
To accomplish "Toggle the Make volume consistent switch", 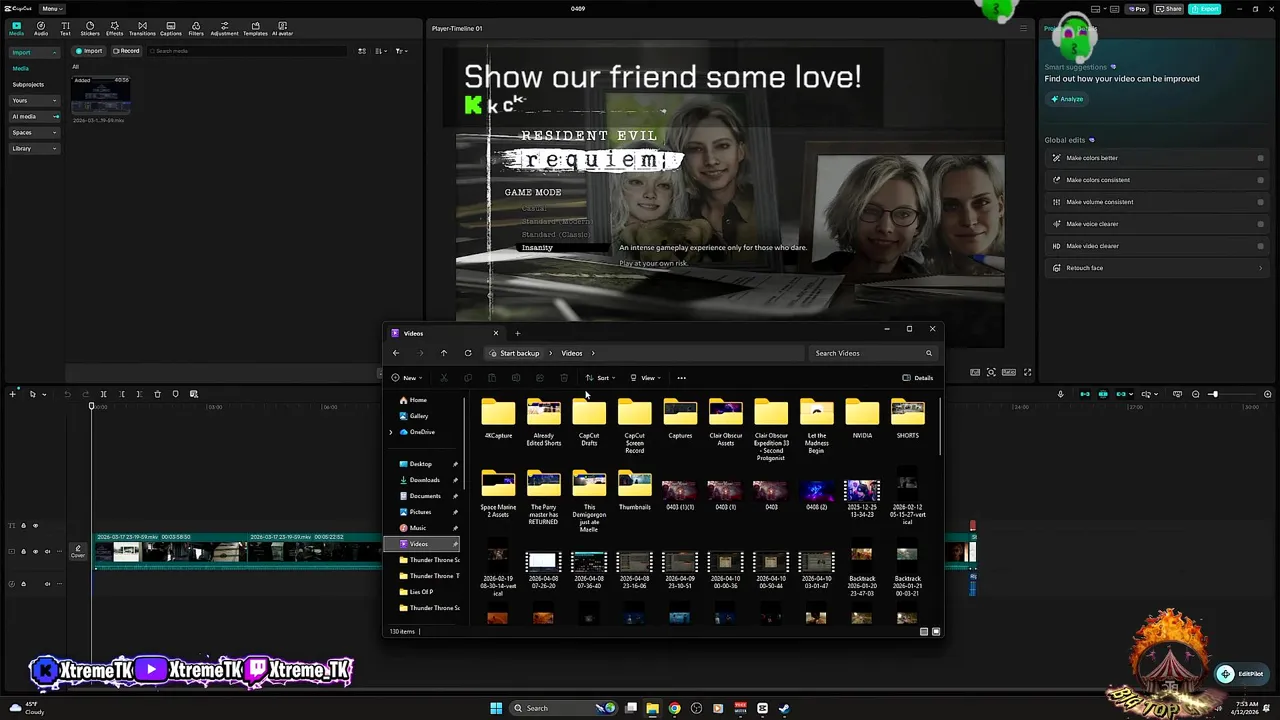I will [1260, 202].
